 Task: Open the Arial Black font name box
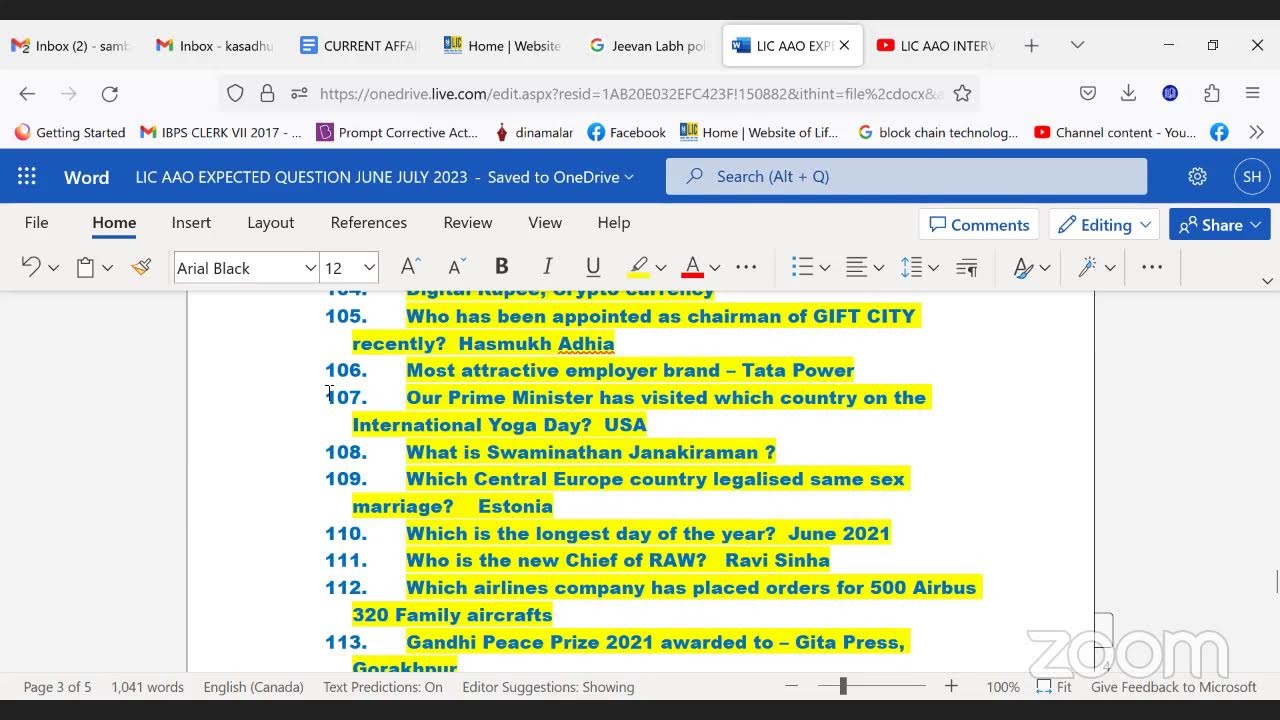click(246, 268)
